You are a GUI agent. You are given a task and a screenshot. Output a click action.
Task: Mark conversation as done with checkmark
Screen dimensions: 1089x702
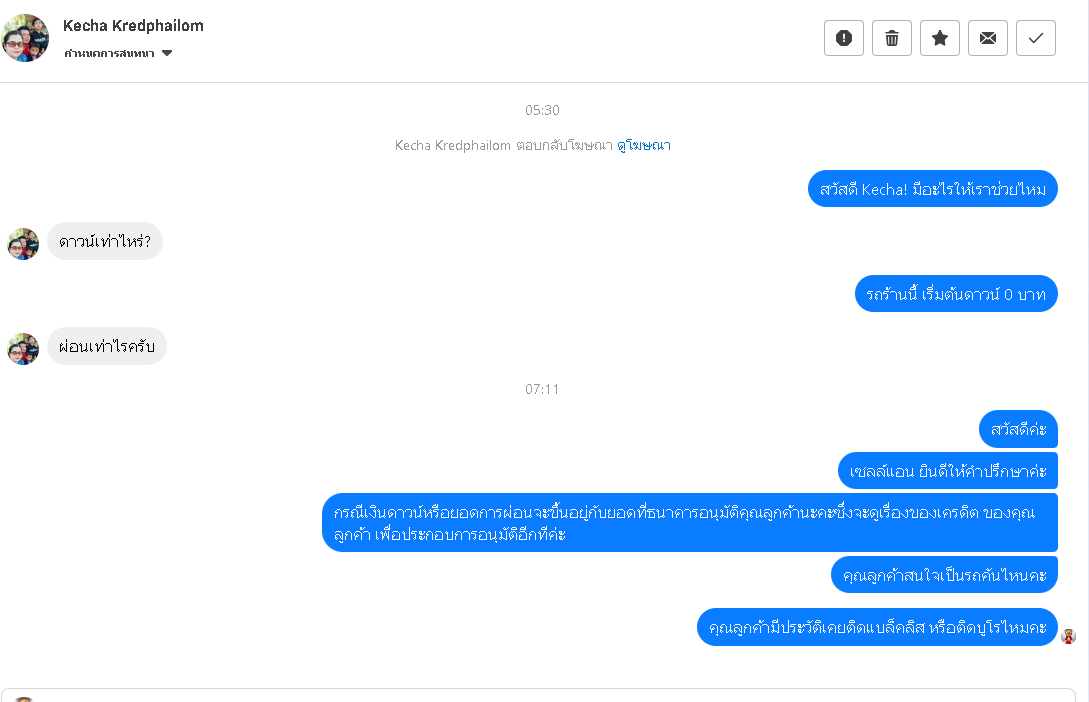[1036, 38]
